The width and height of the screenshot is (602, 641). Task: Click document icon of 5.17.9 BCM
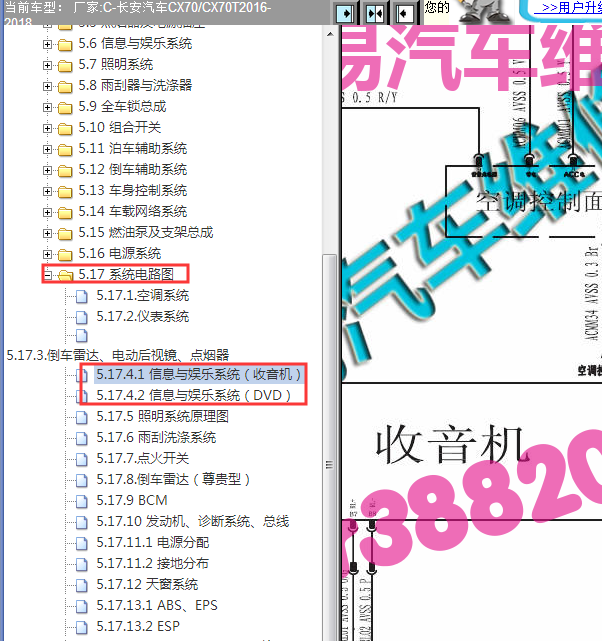(x=82, y=501)
